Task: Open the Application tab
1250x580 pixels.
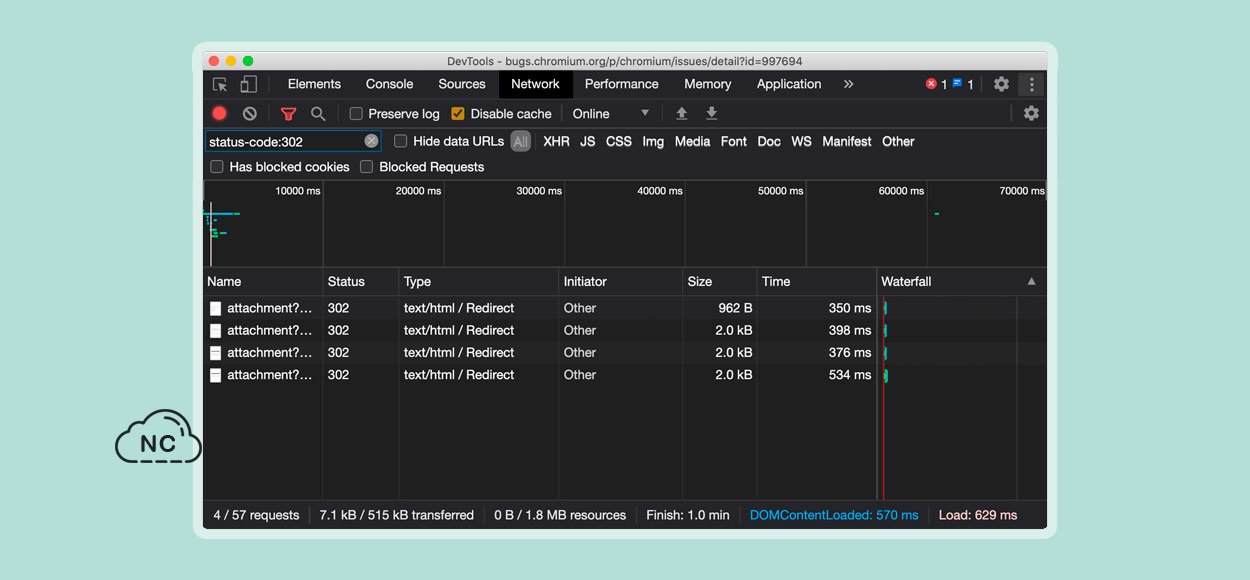Action: [x=789, y=85]
